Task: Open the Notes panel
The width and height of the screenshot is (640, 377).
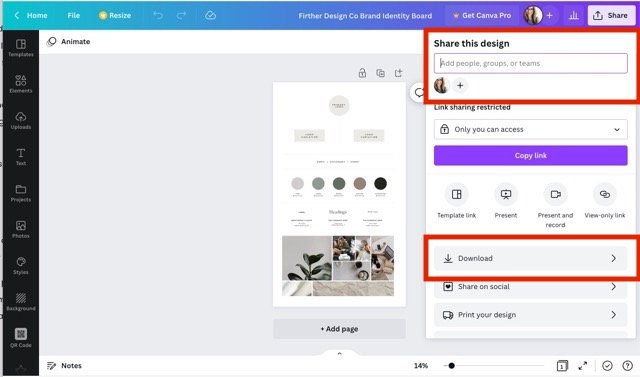Action: tap(64, 366)
